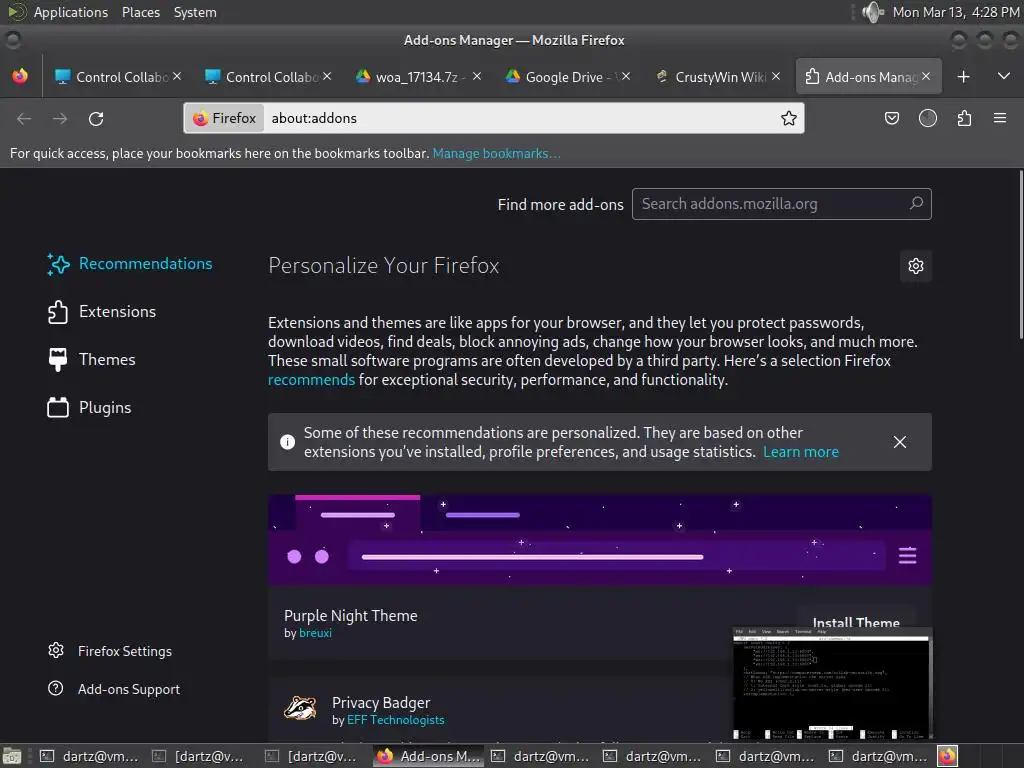Close the CrustyWin Wiki tab
Viewport: 1024px width, 768px height.
pyautogui.click(x=776, y=76)
